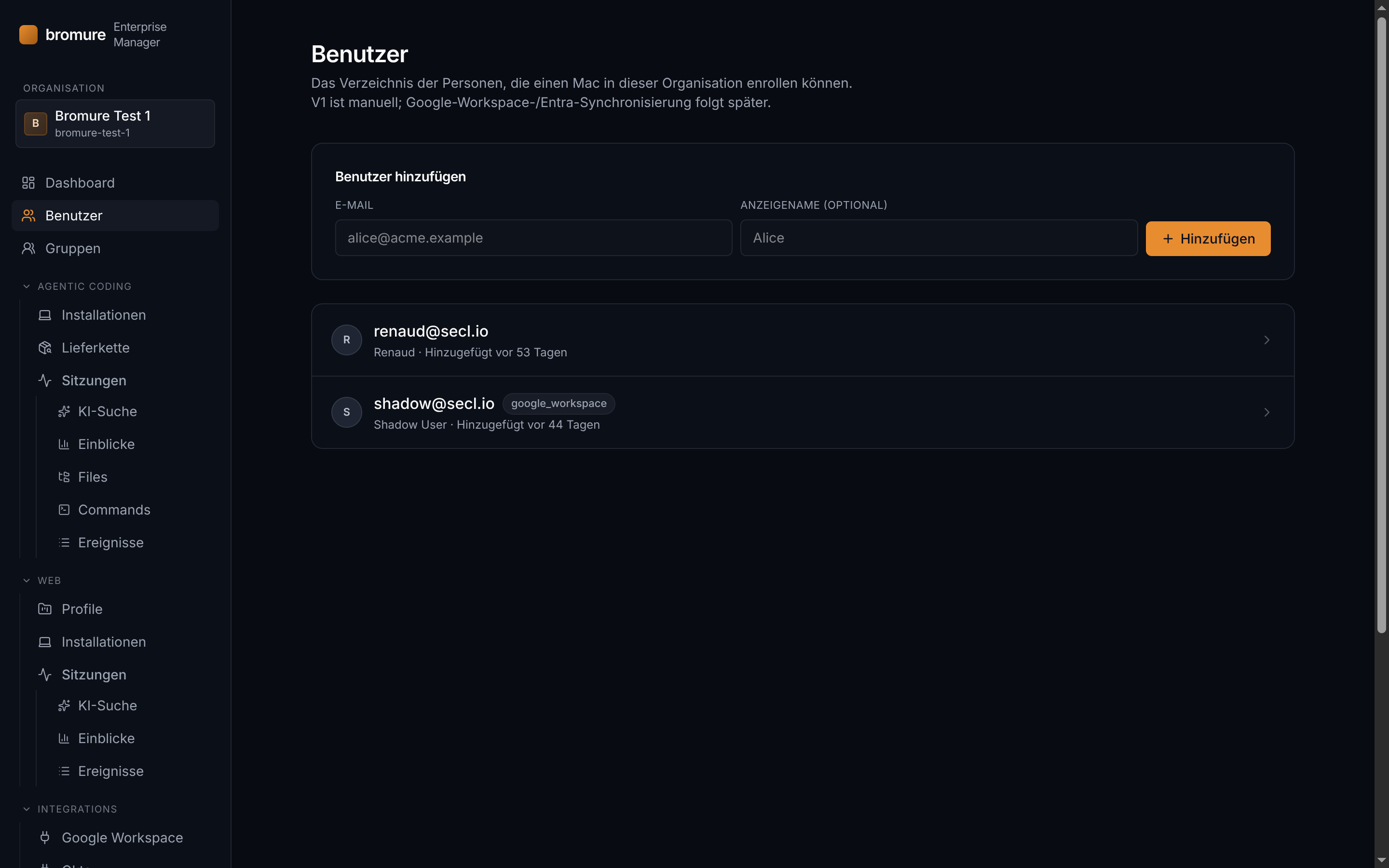
Task: Click the Google Workspace plug icon
Action: pos(45,837)
